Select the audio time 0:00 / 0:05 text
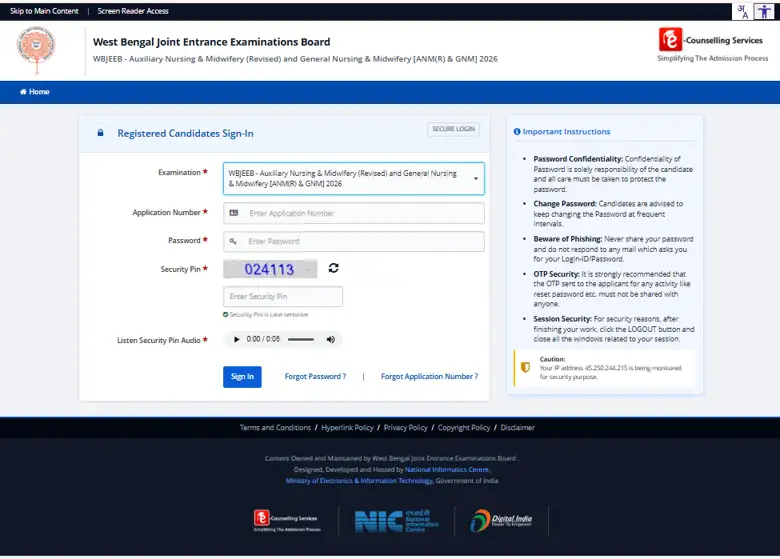Image resolution: width=780 pixels, height=559 pixels. [263, 339]
